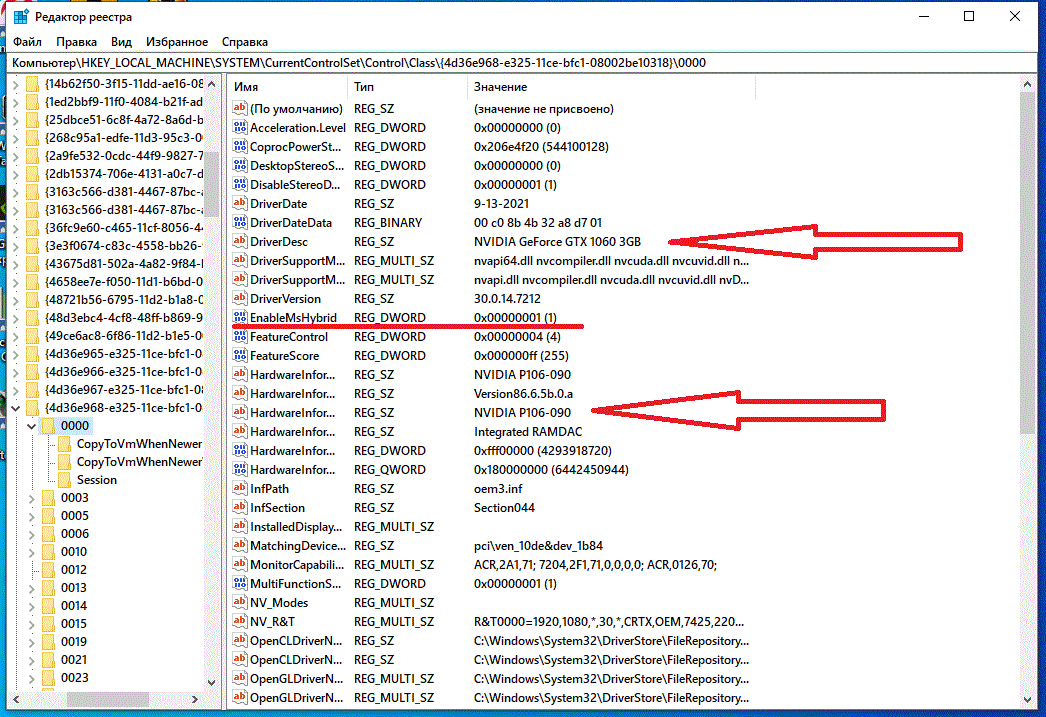This screenshot has height=717, width=1046.
Task: Click the icon next to Acceleration.Level
Action: pyautogui.click(x=239, y=127)
